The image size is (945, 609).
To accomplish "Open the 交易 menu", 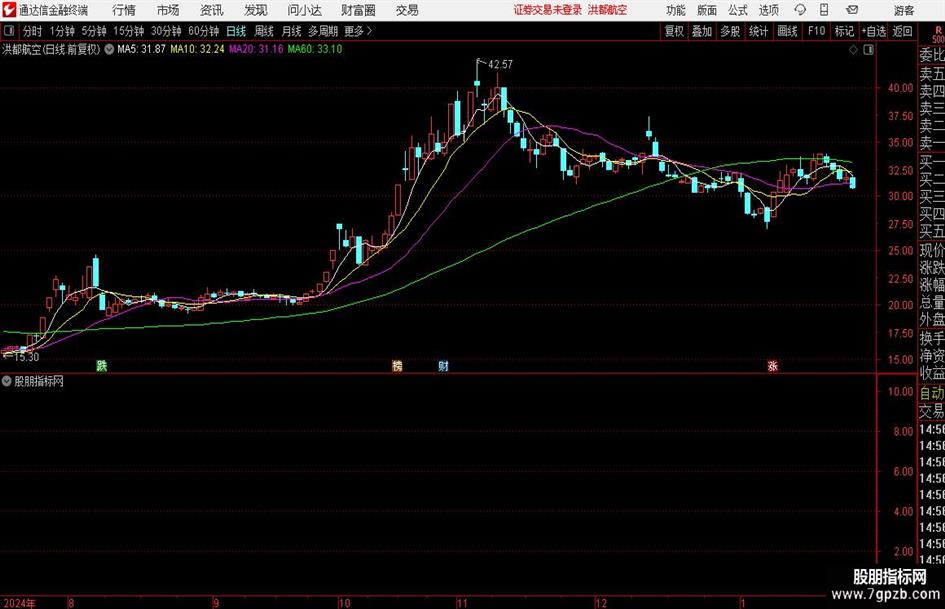I will point(407,10).
